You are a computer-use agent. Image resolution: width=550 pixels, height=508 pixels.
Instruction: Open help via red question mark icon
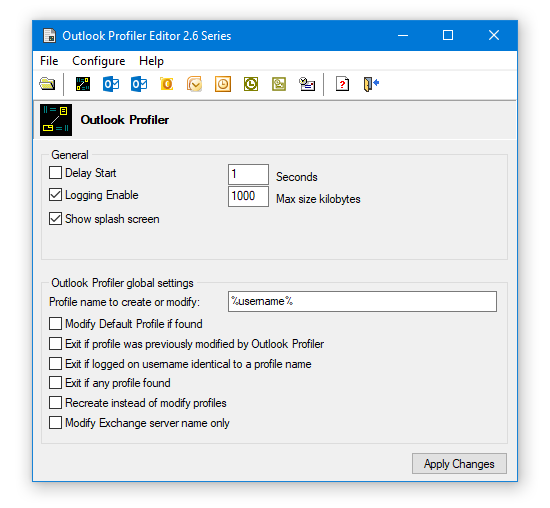click(x=342, y=84)
